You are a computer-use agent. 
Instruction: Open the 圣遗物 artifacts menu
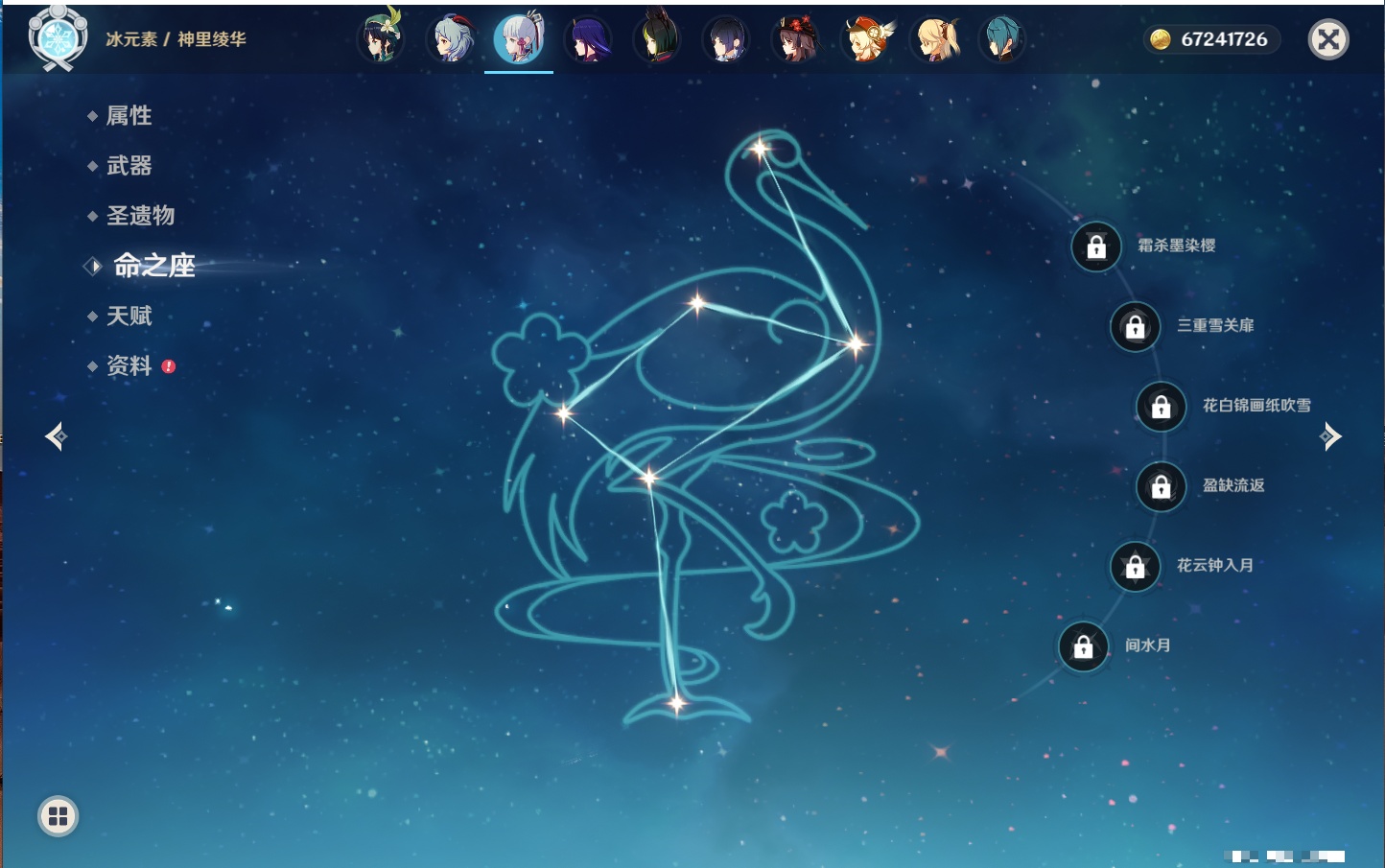[x=141, y=216]
